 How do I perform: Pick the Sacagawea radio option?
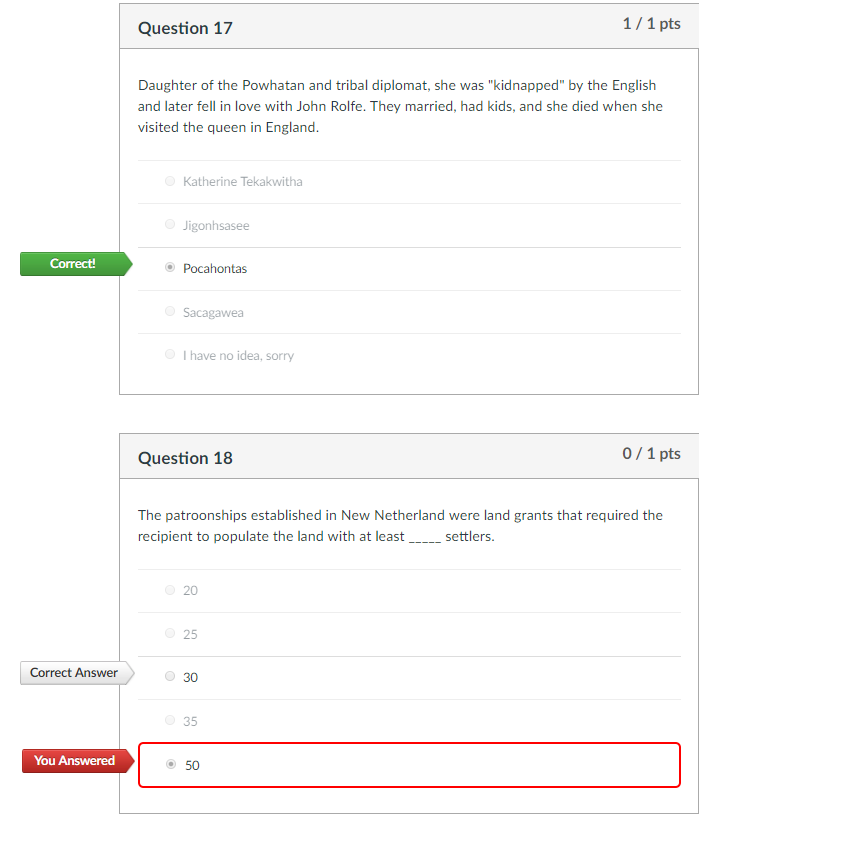pos(170,311)
